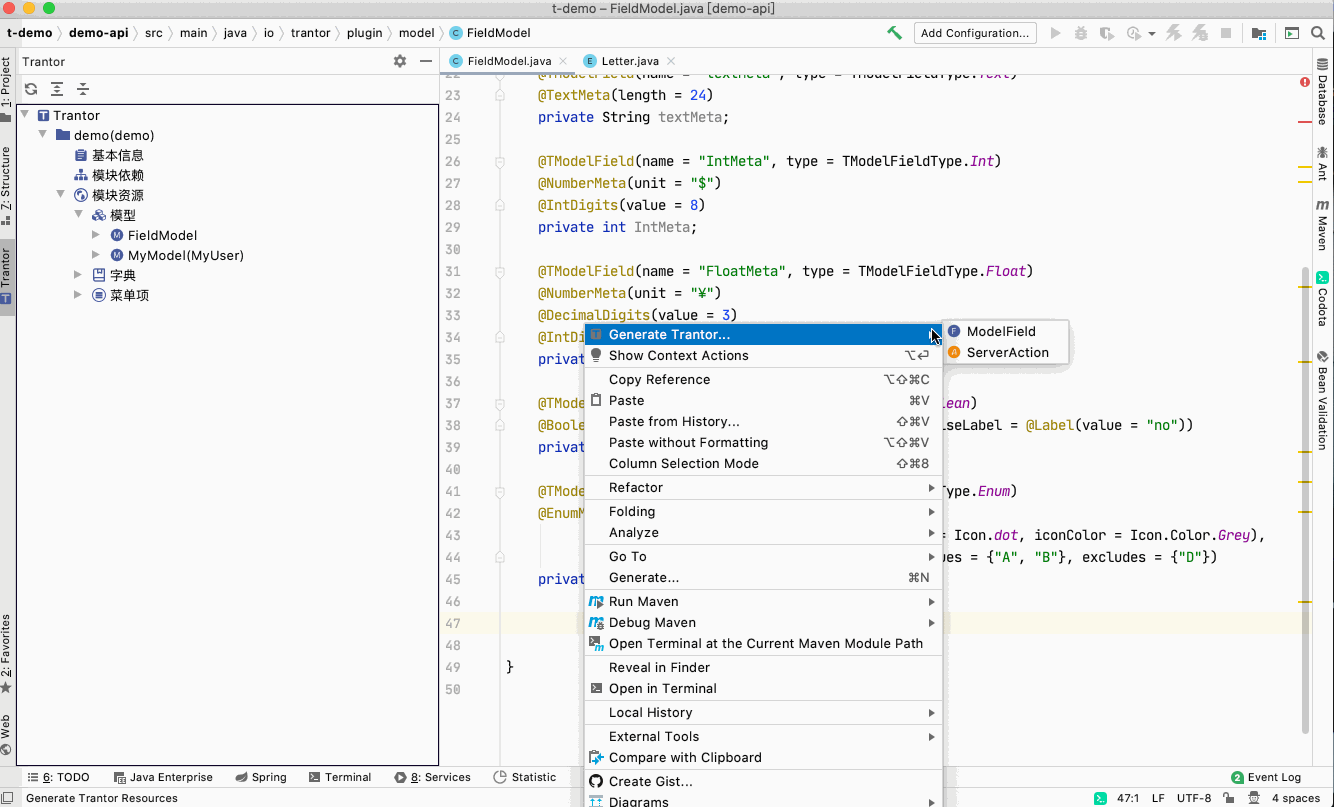
Task: Collapse the 模型 node
Action: (x=79, y=215)
